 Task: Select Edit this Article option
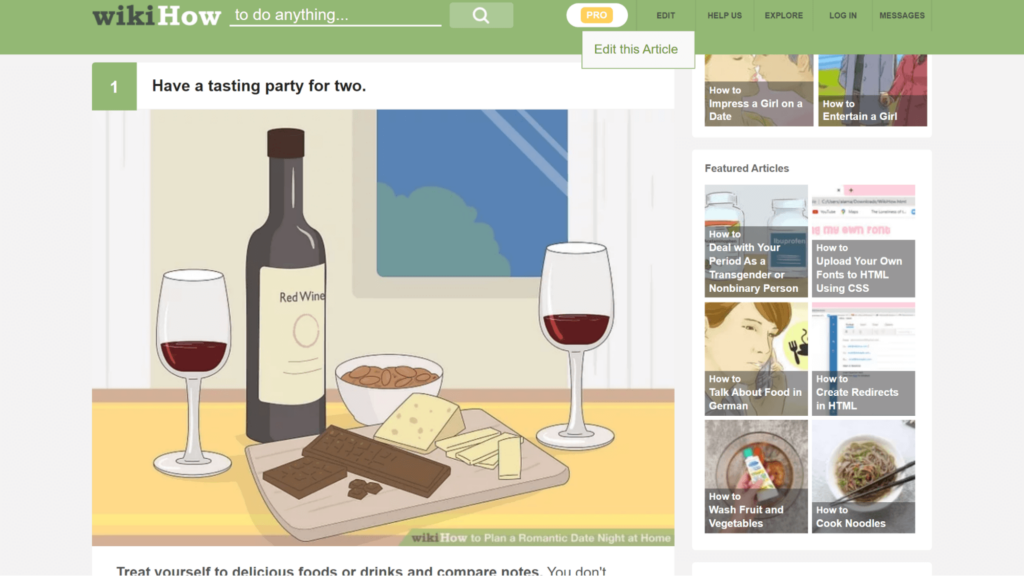637,50
